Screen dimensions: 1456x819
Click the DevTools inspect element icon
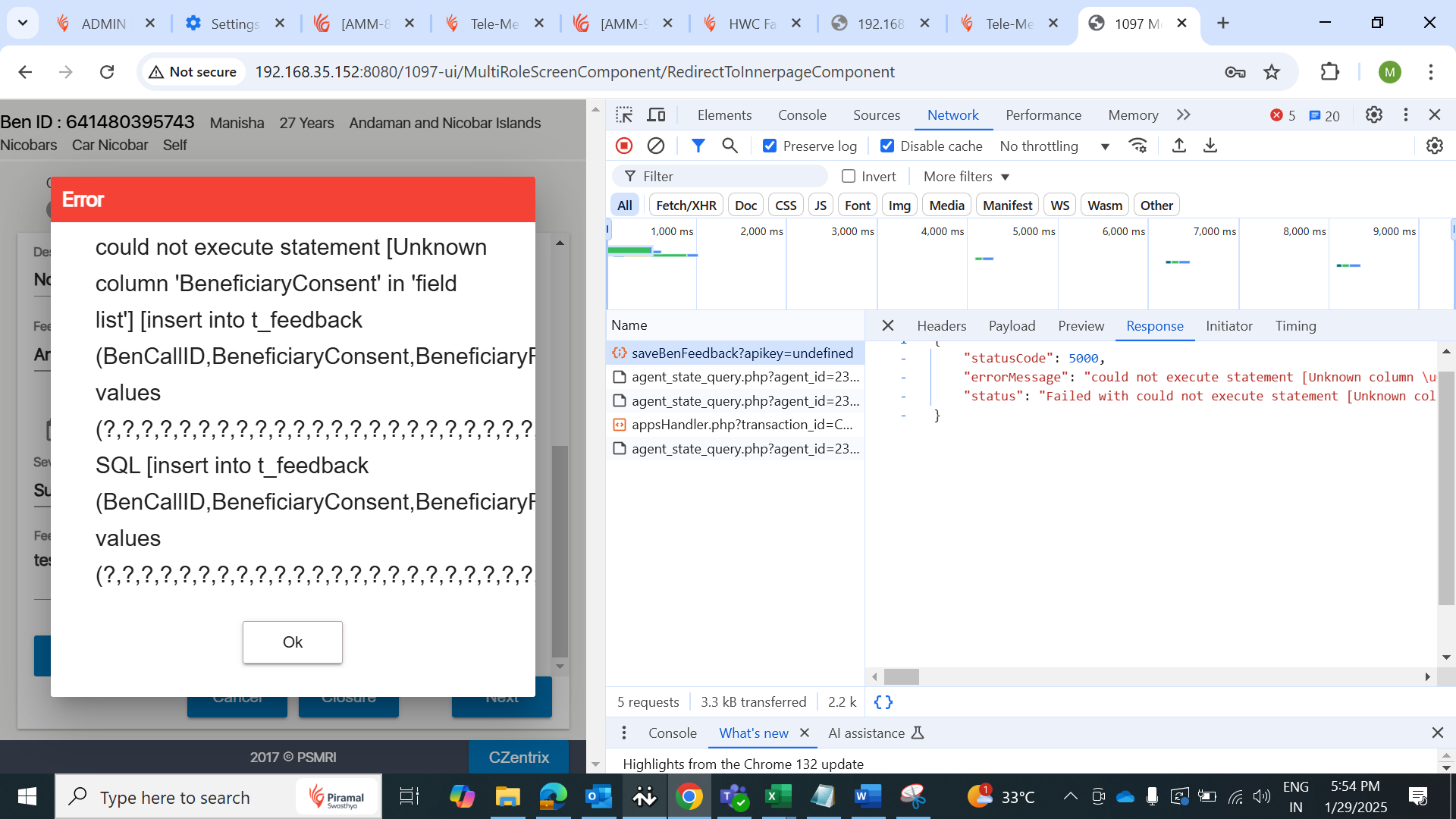click(624, 115)
